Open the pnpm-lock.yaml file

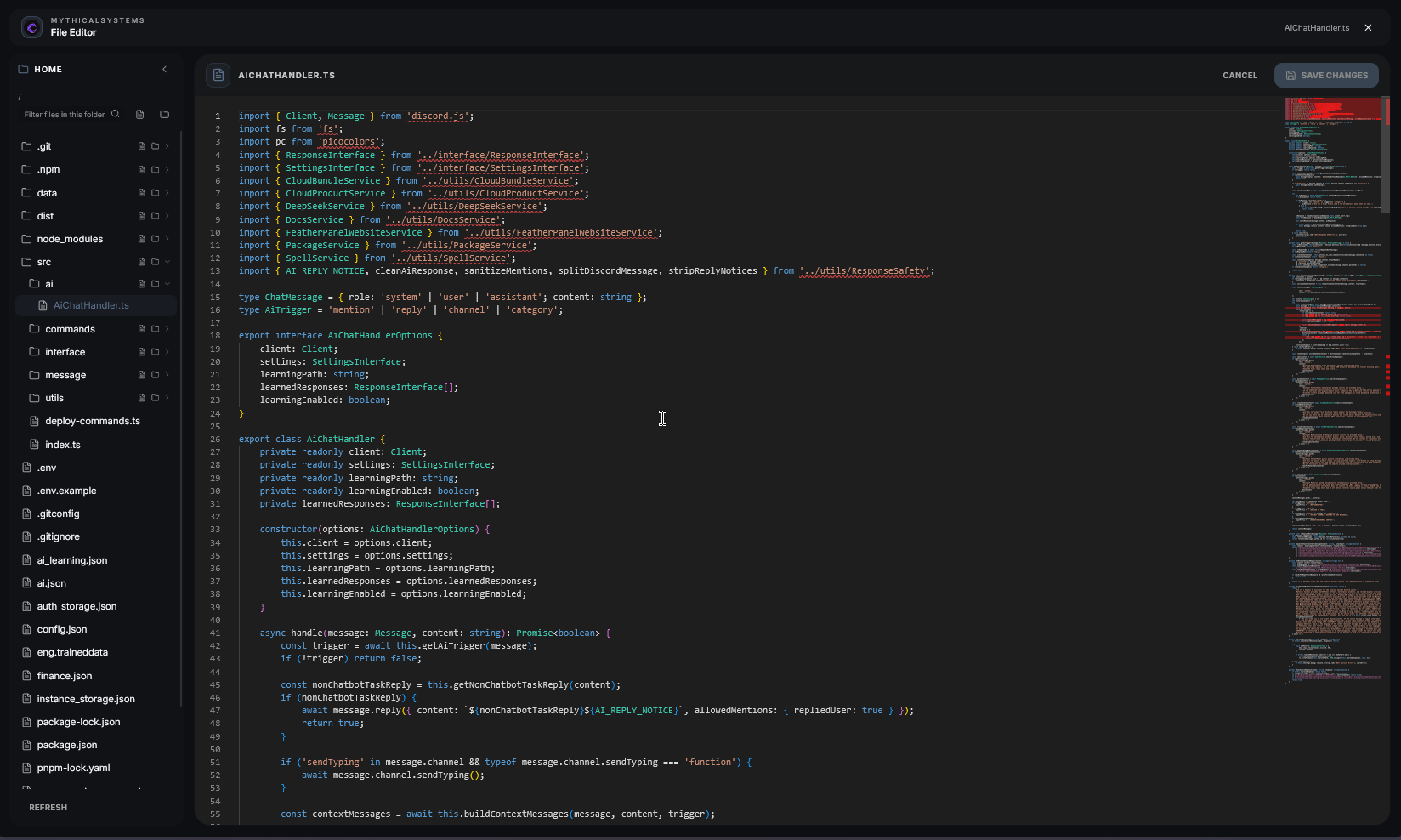coord(73,768)
